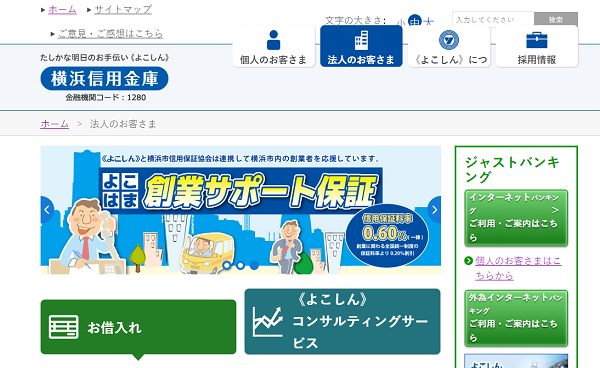Set text size to 大
Image resolution: width=600 pixels, height=368 pixels.
pyautogui.click(x=429, y=22)
